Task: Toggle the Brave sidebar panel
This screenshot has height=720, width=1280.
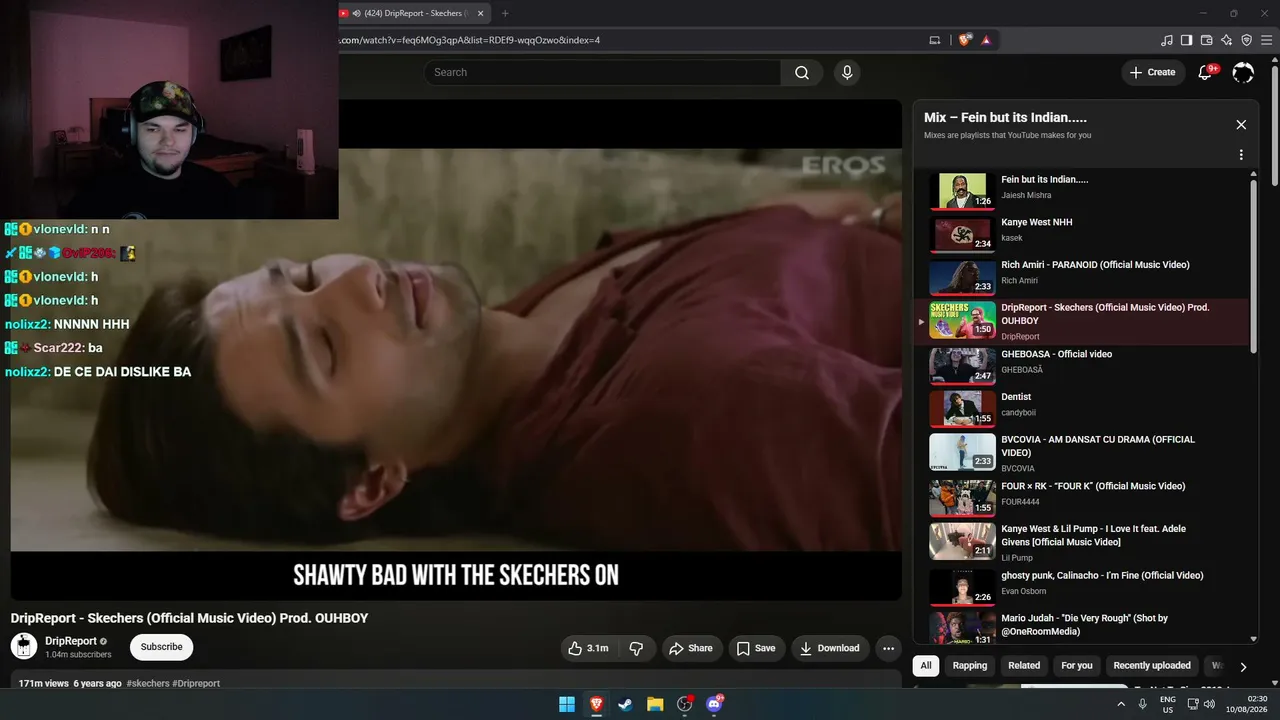Action: [1187, 40]
